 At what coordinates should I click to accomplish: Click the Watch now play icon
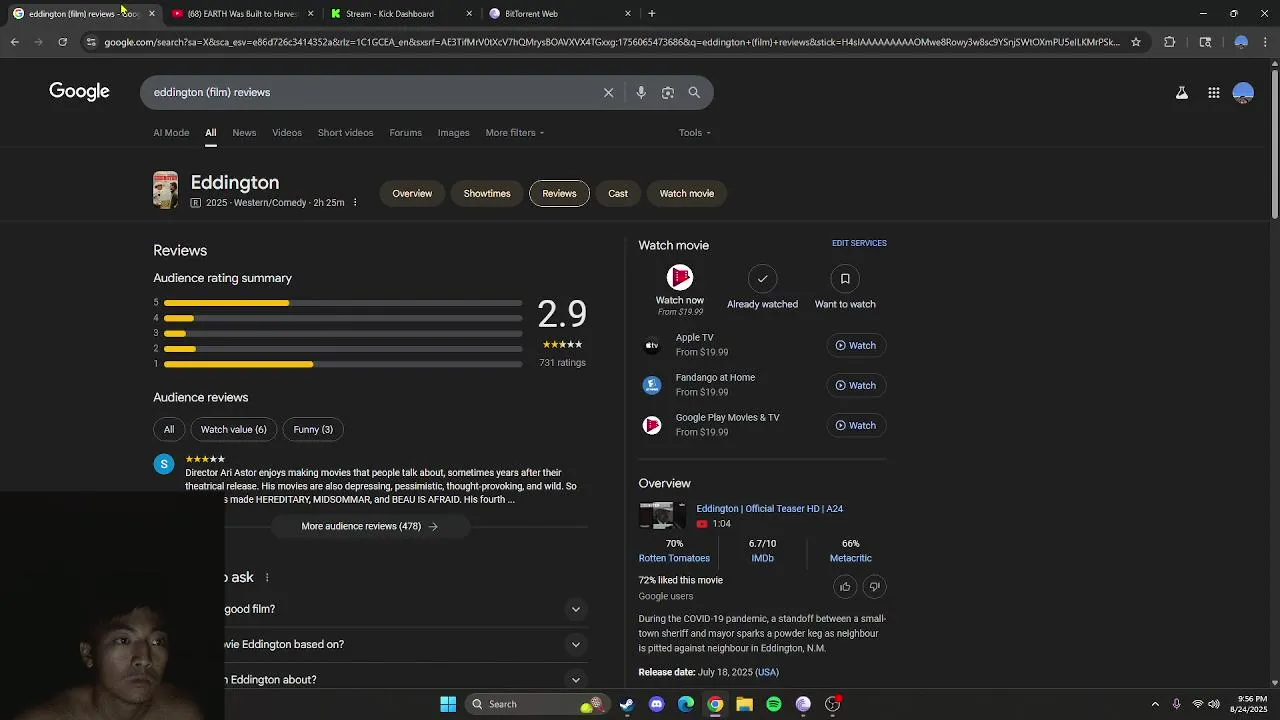point(680,277)
